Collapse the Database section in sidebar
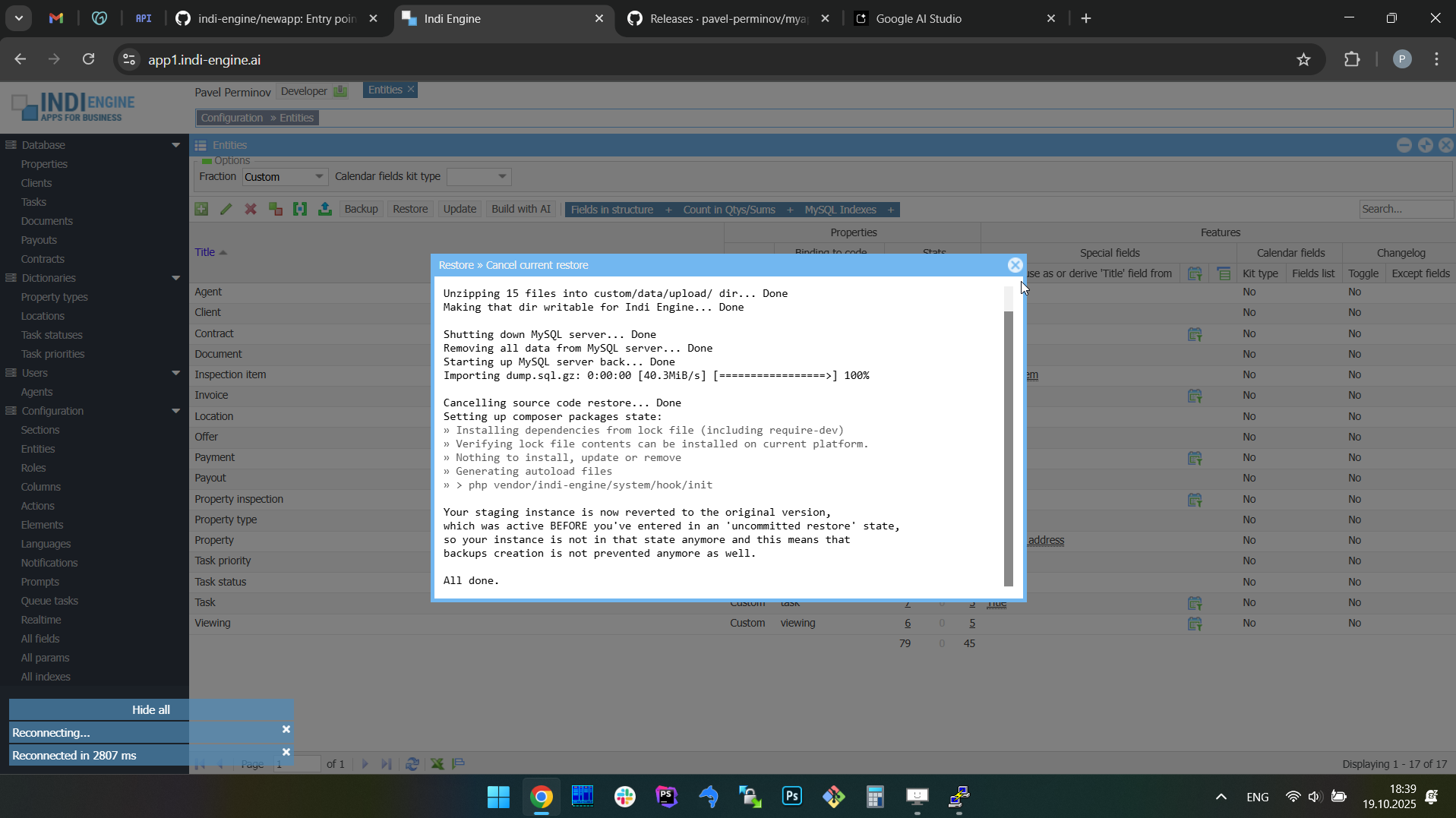The height and width of the screenshot is (818, 1456). (x=176, y=145)
